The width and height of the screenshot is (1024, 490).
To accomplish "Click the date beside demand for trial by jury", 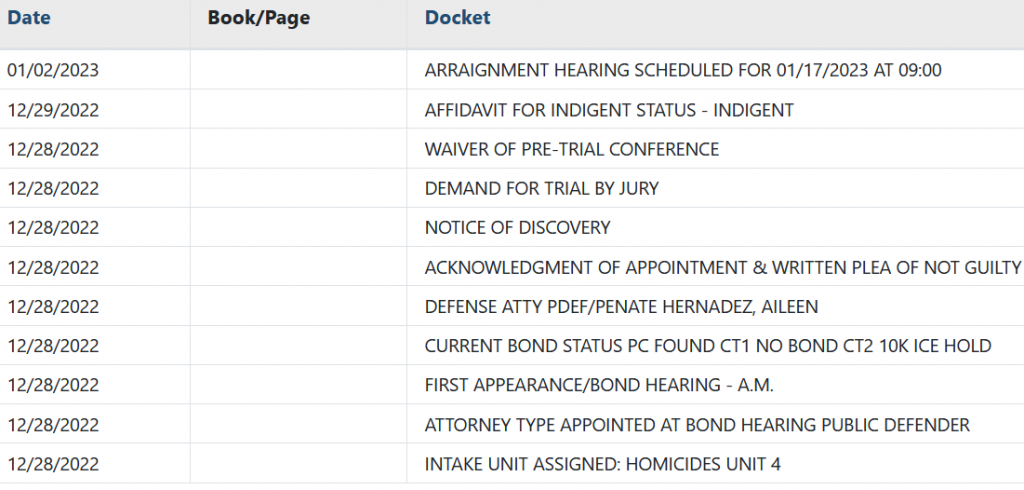I will [53, 188].
